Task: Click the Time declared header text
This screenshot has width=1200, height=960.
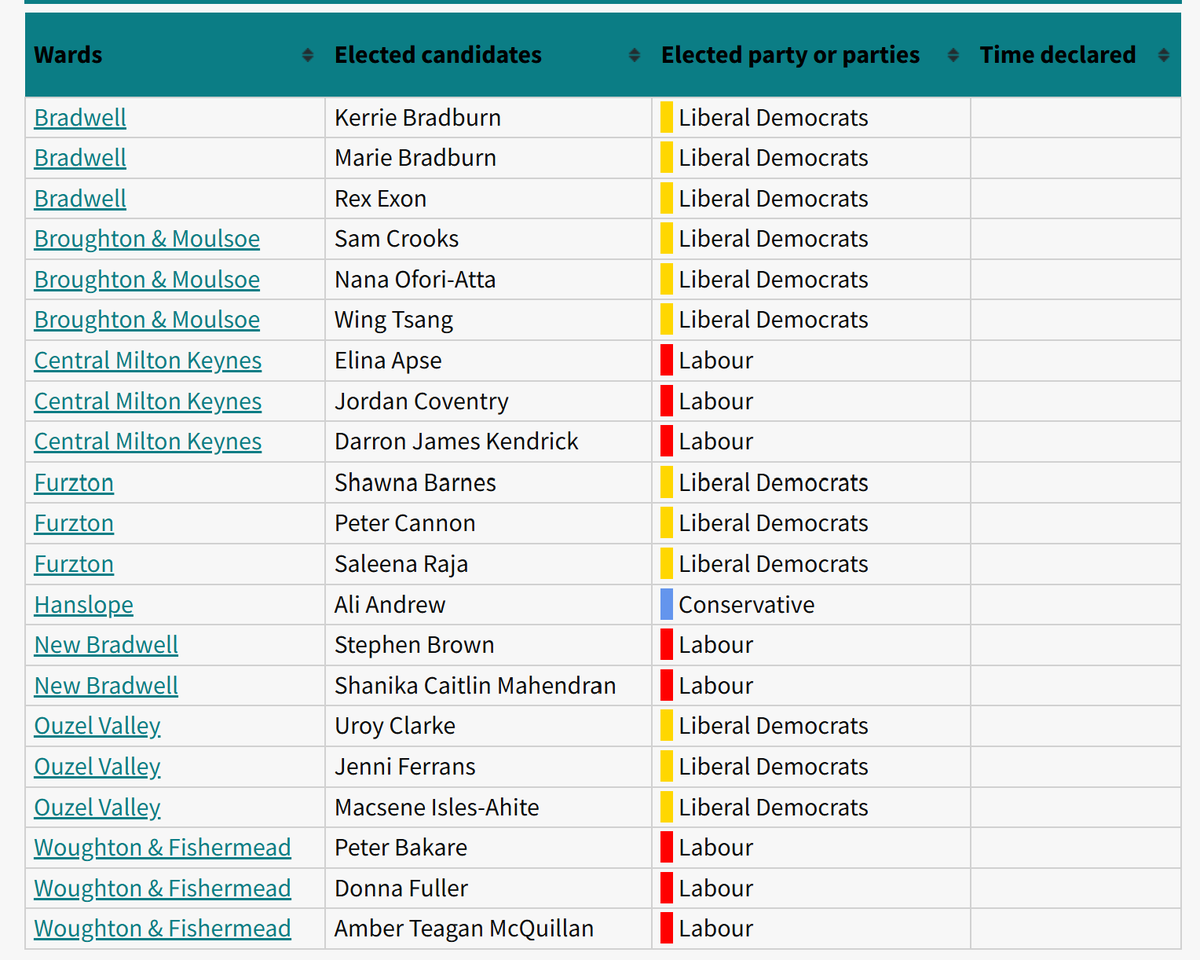Action: click(x=1058, y=55)
